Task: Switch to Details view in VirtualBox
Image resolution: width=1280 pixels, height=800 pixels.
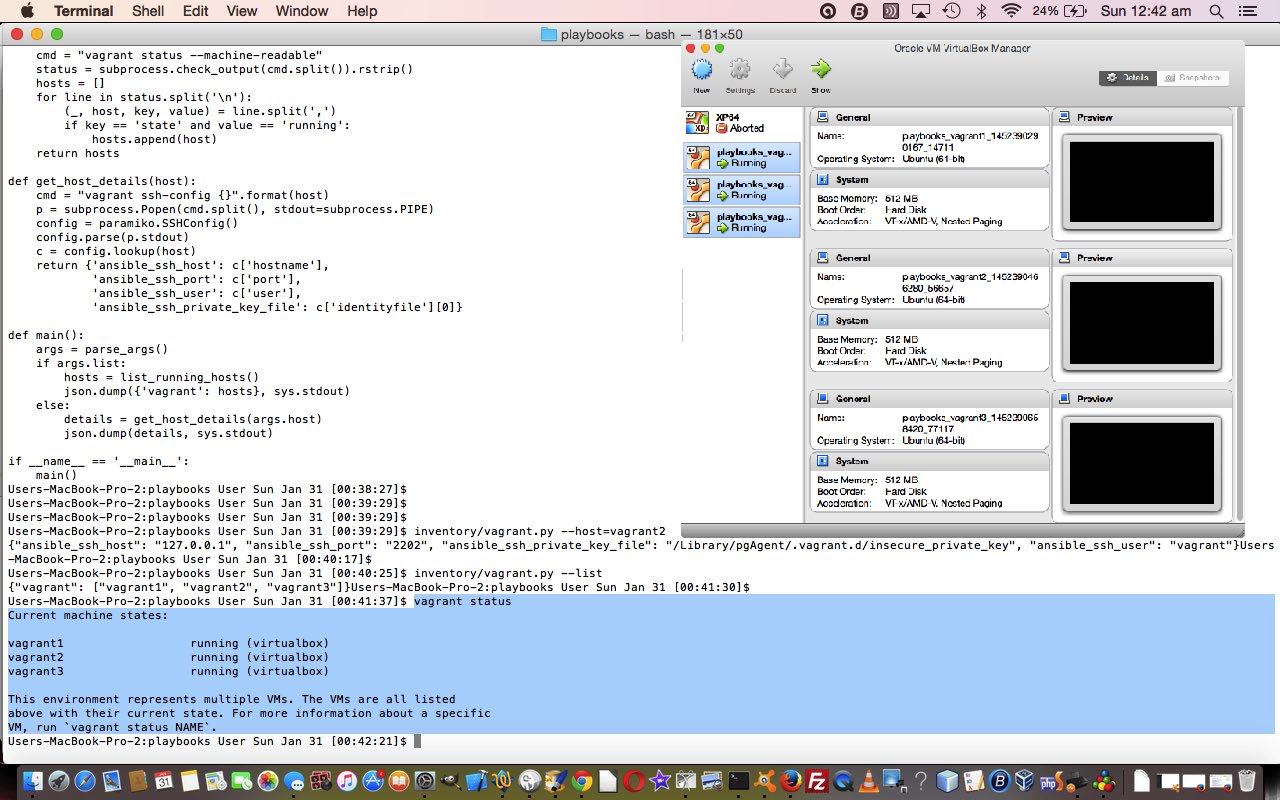Action: pos(1128,78)
